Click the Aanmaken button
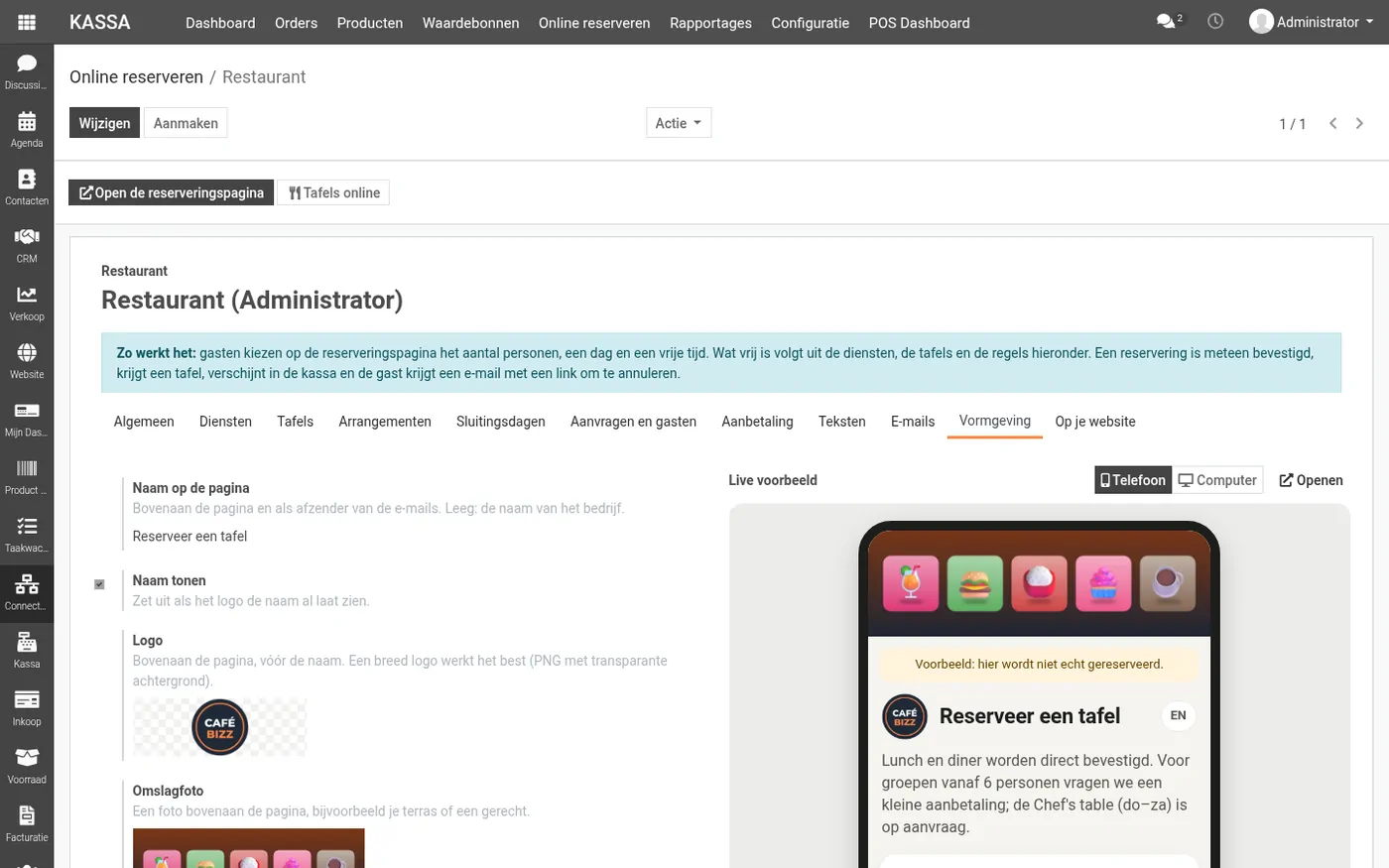The height and width of the screenshot is (868, 1389). coord(186,123)
